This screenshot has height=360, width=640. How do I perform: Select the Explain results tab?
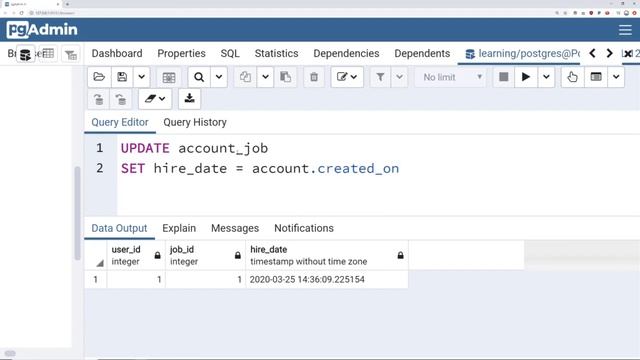179,228
